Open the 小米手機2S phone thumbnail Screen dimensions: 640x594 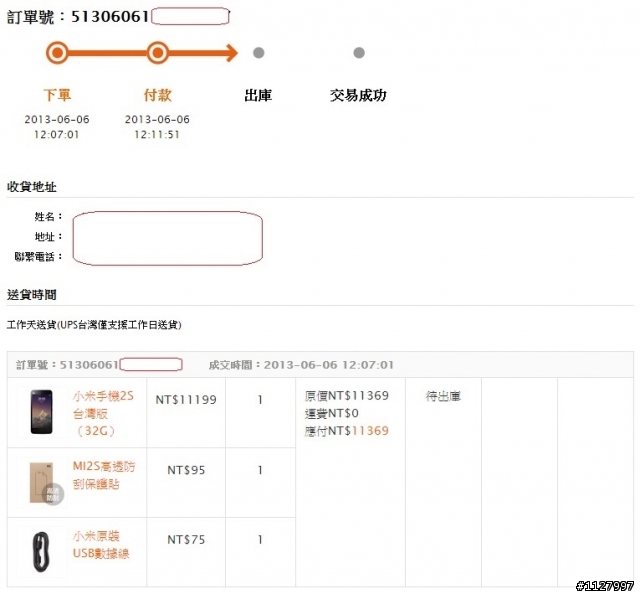click(x=42, y=412)
